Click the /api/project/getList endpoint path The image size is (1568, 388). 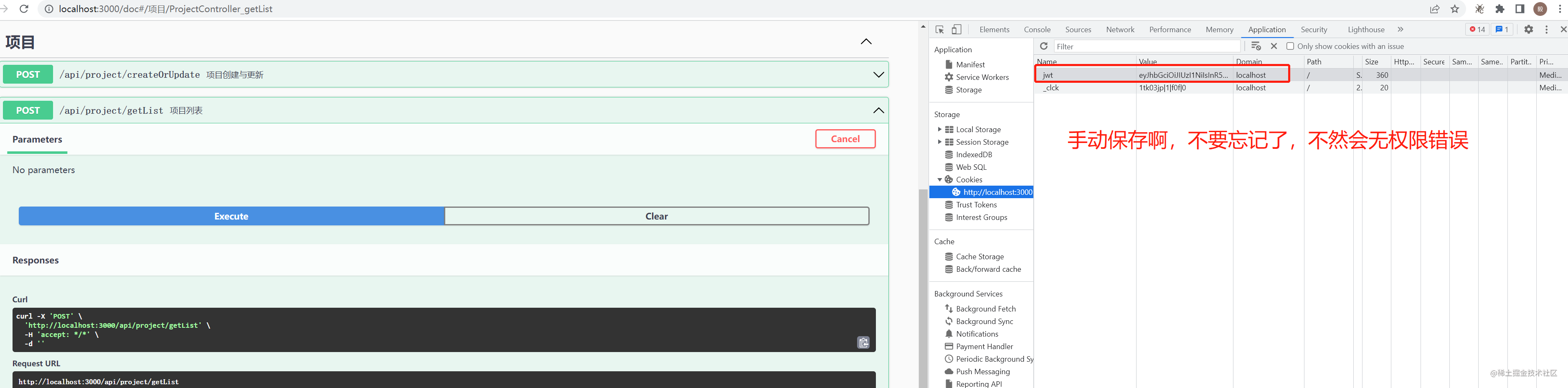112,110
